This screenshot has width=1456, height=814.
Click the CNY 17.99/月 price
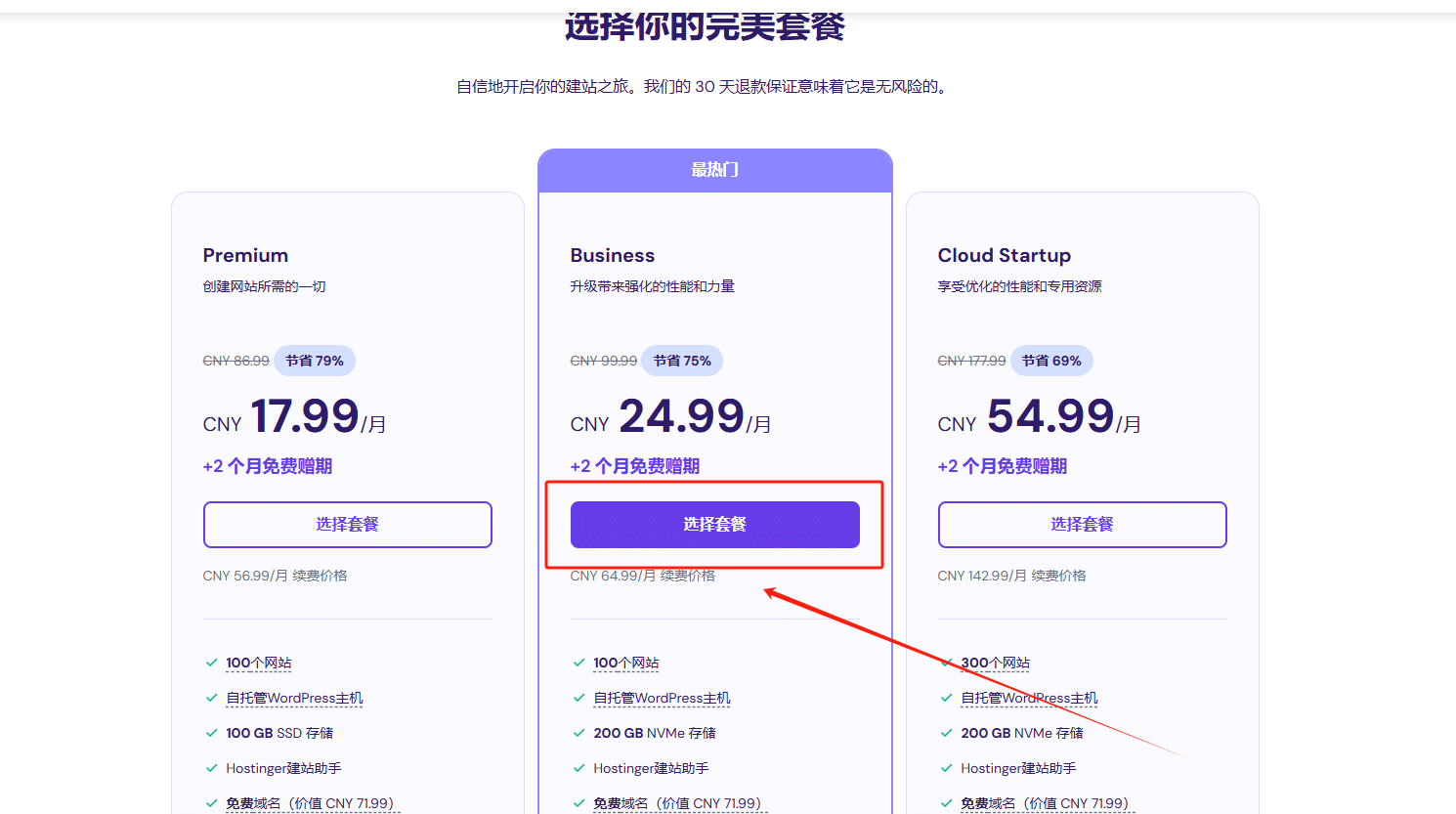coord(295,417)
